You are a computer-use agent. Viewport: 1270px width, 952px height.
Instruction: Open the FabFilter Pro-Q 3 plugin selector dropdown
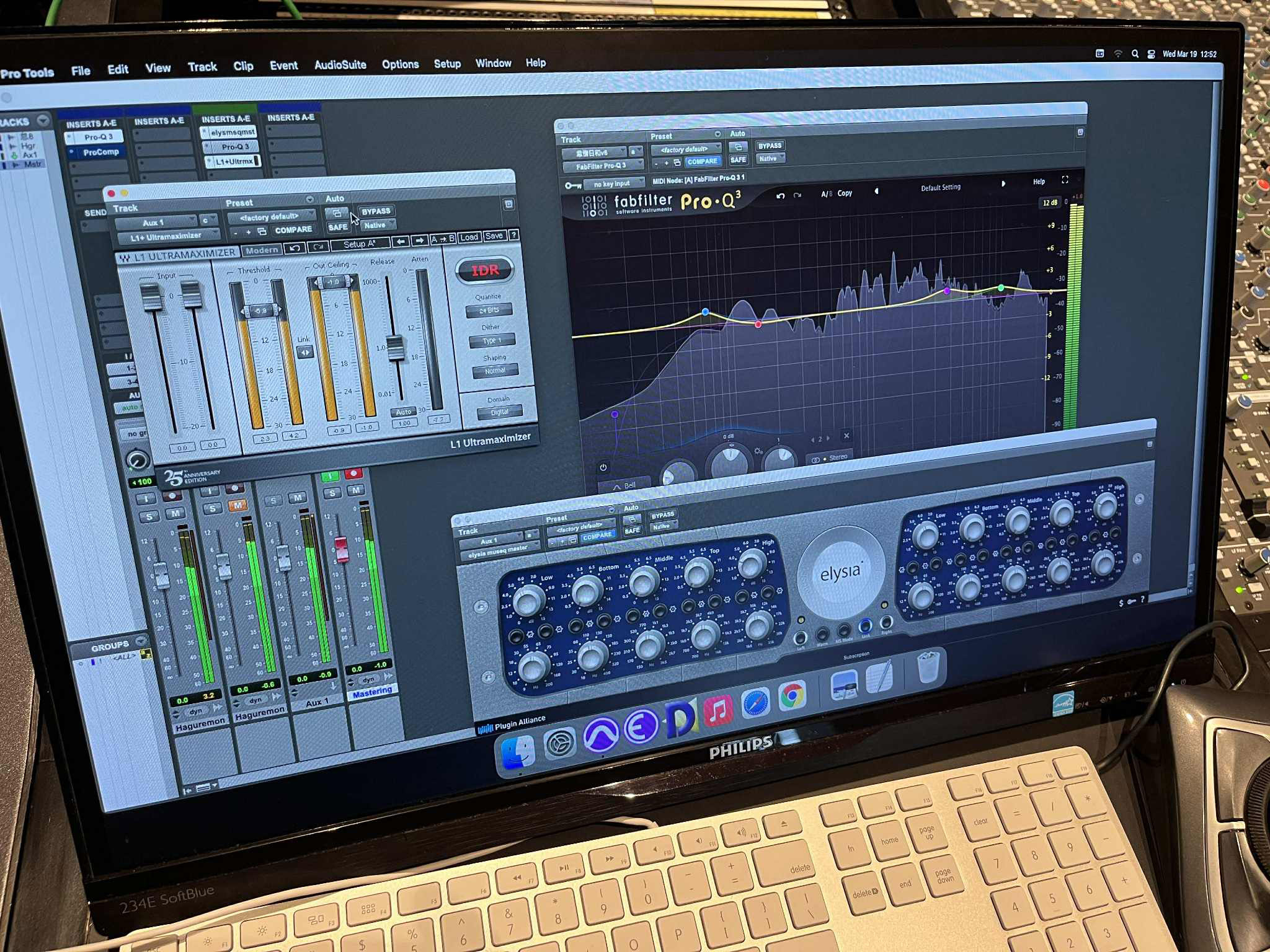[603, 166]
